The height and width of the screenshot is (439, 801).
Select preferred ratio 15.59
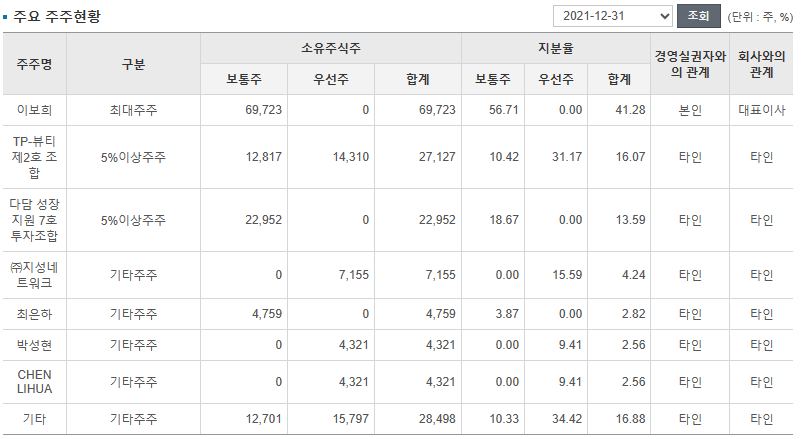pyautogui.click(x=567, y=275)
